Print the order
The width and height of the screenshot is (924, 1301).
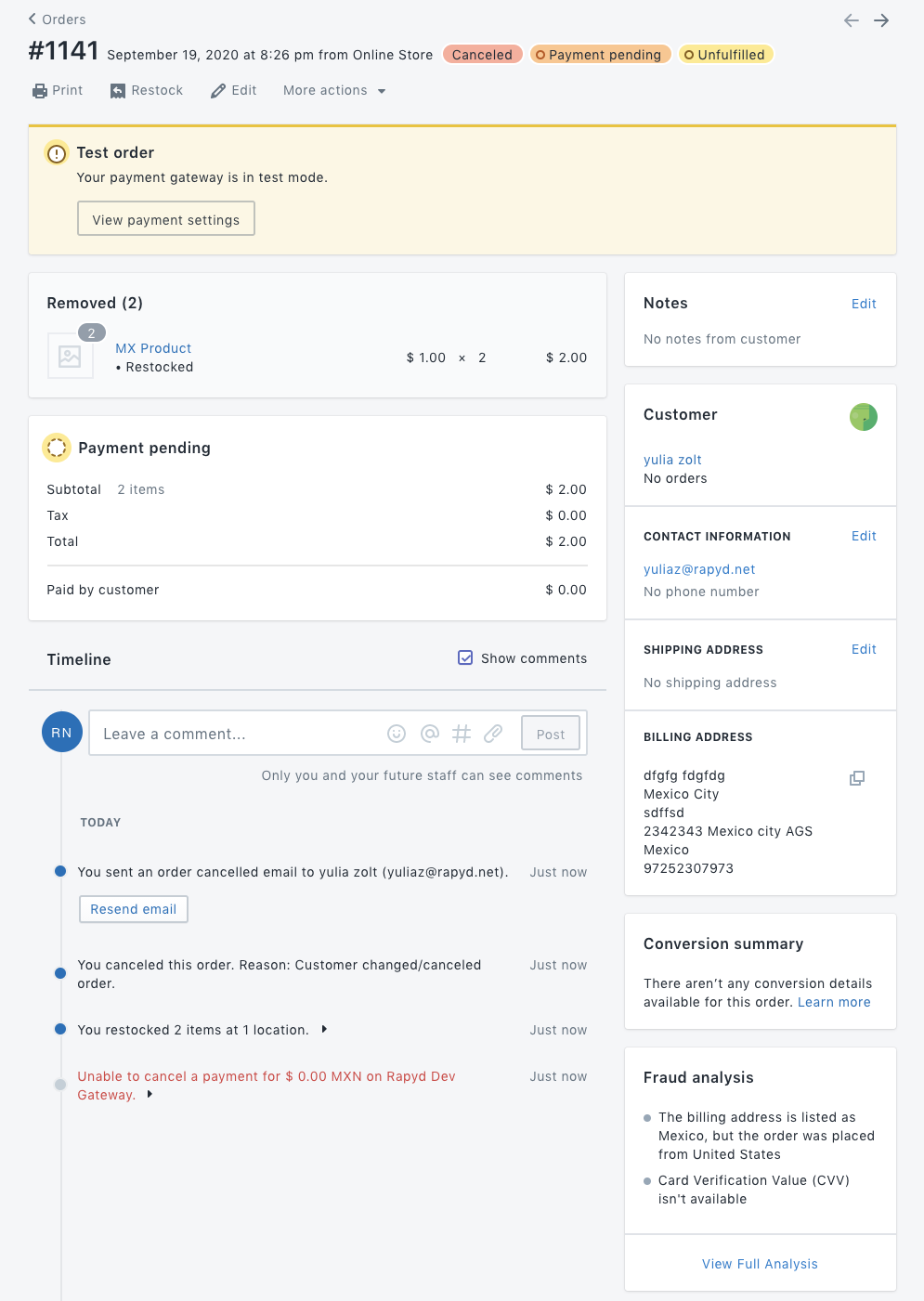(x=58, y=90)
